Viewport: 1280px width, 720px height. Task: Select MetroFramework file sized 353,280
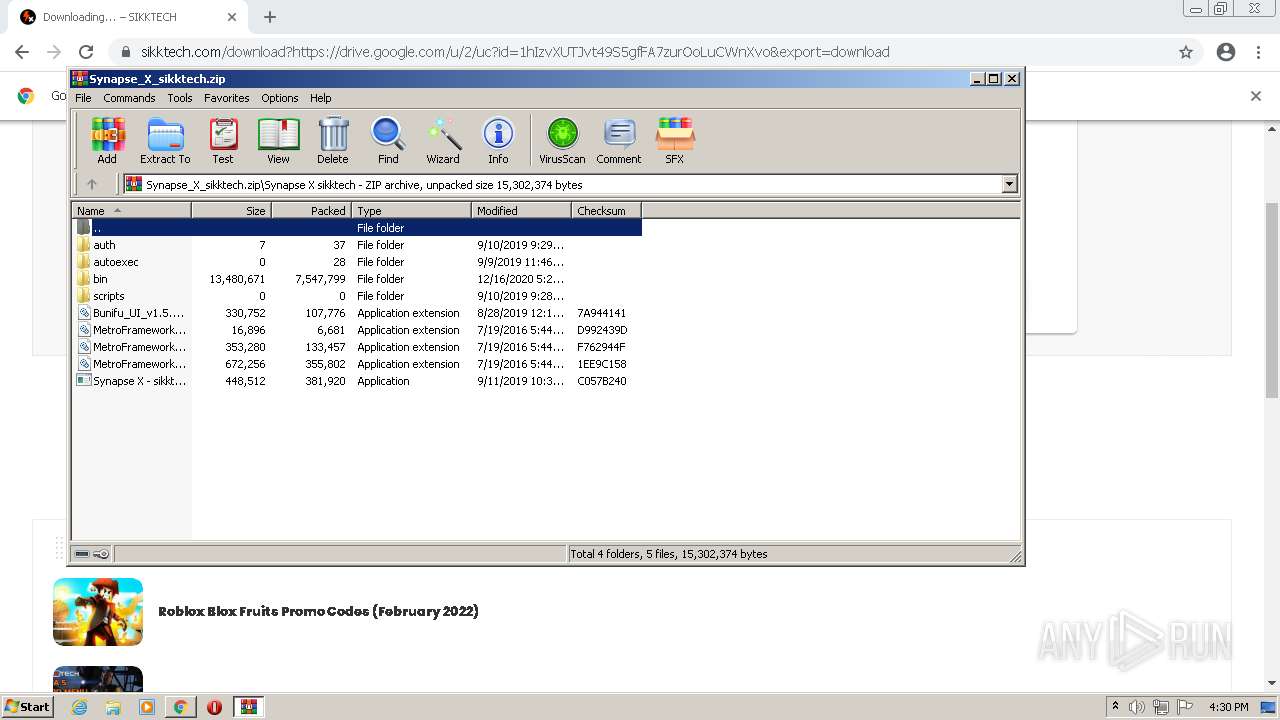(357, 347)
